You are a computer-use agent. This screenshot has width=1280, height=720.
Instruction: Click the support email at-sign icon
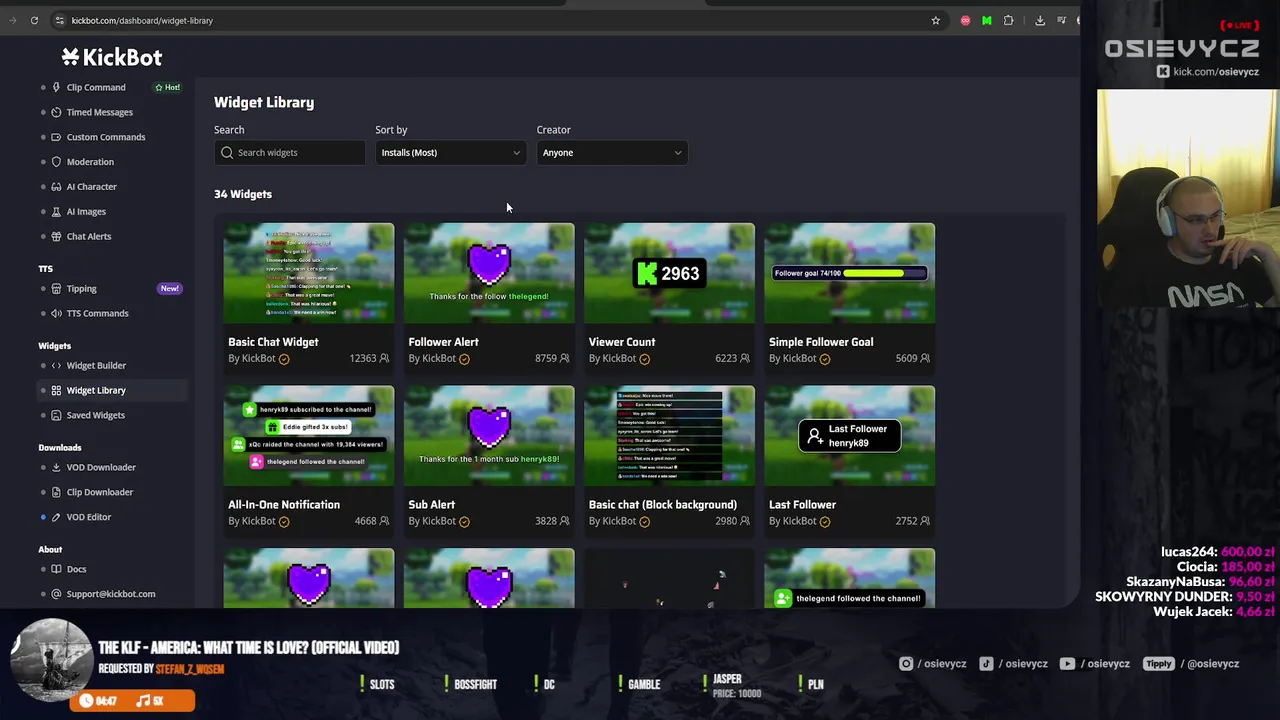click(56, 594)
